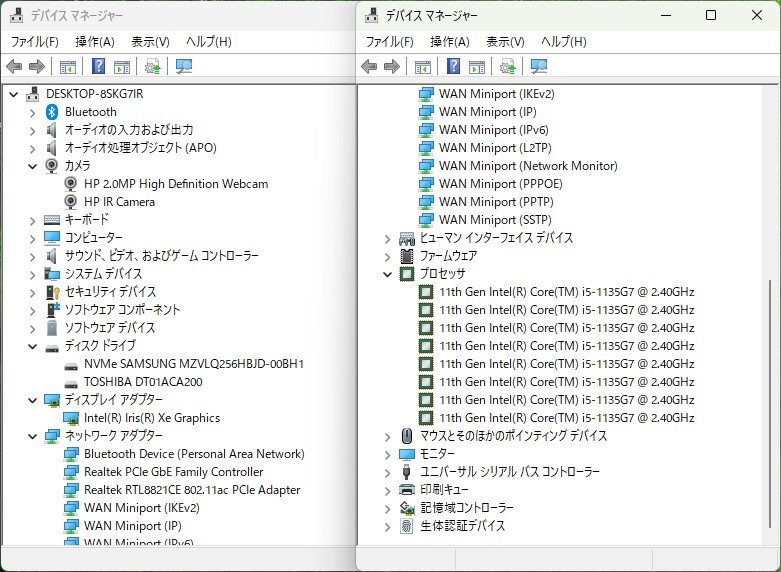The width and height of the screenshot is (781, 572).
Task: Collapse the プロセッサ category
Action: pos(388,274)
